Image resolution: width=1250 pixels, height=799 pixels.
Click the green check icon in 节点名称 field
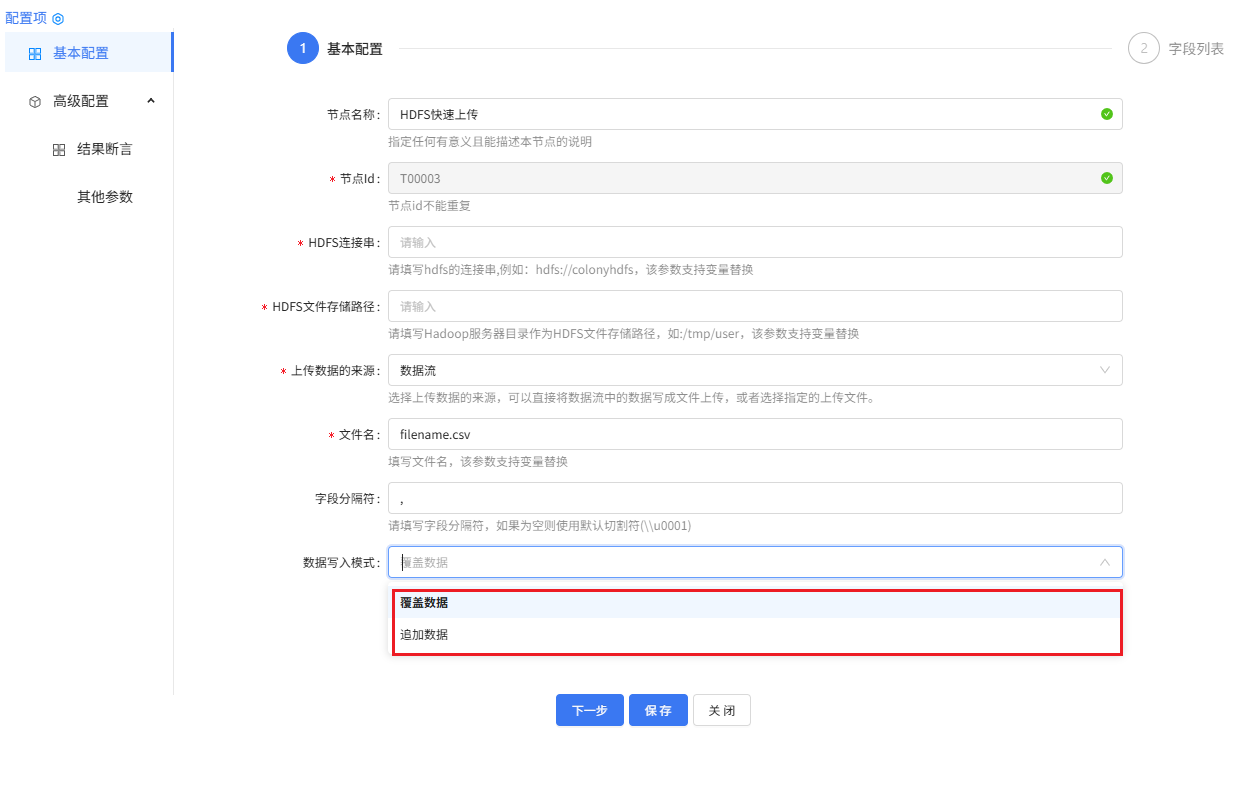1106,114
